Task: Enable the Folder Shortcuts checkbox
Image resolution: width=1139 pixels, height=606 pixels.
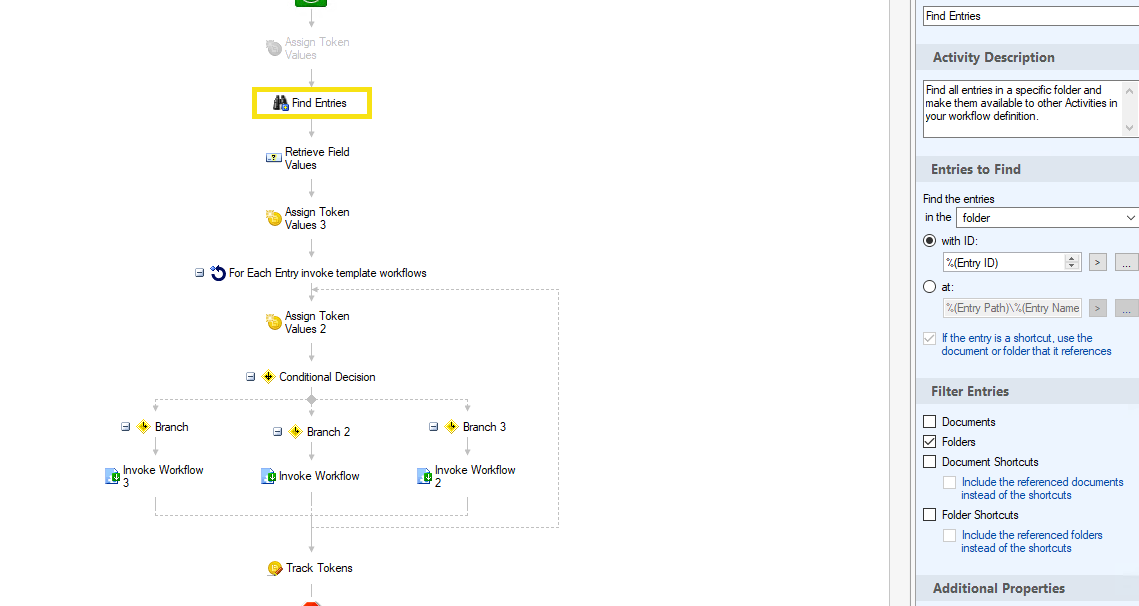Action: tap(929, 514)
